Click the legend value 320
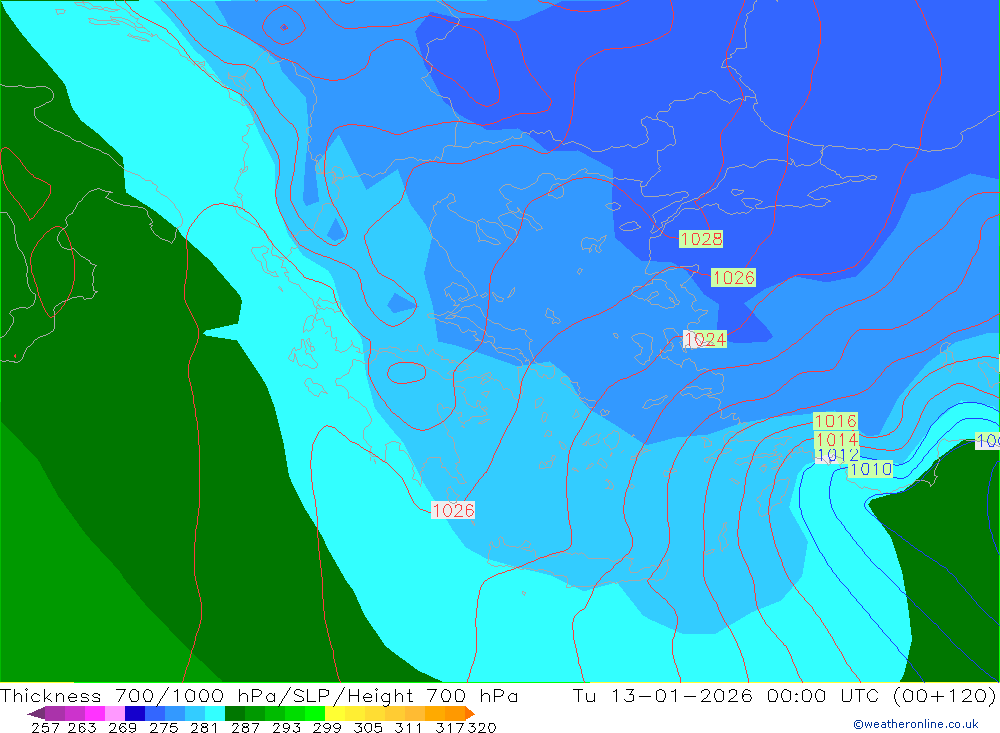Image resolution: width=1000 pixels, height=733 pixels. coord(482,727)
